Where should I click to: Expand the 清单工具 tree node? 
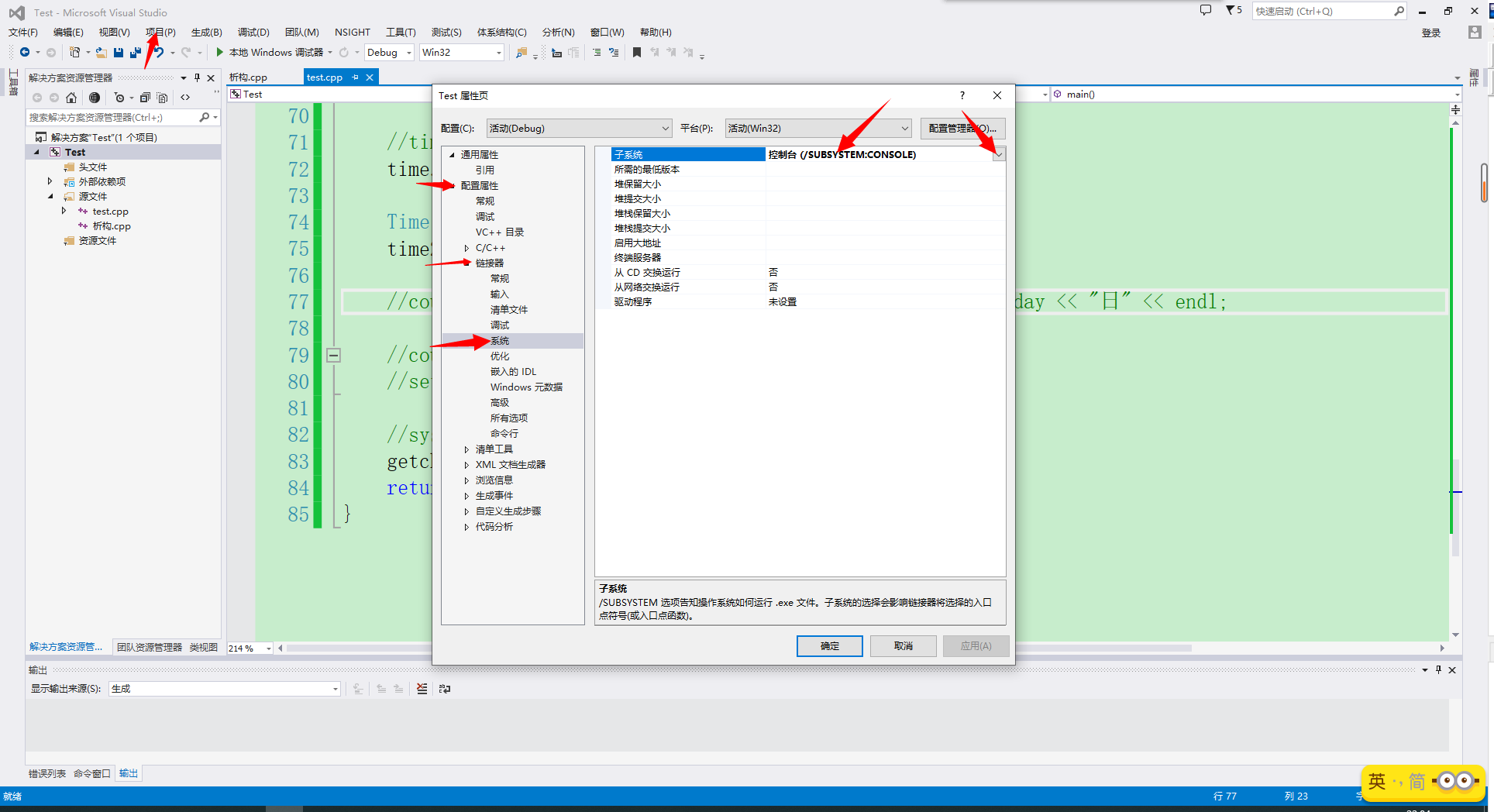466,449
